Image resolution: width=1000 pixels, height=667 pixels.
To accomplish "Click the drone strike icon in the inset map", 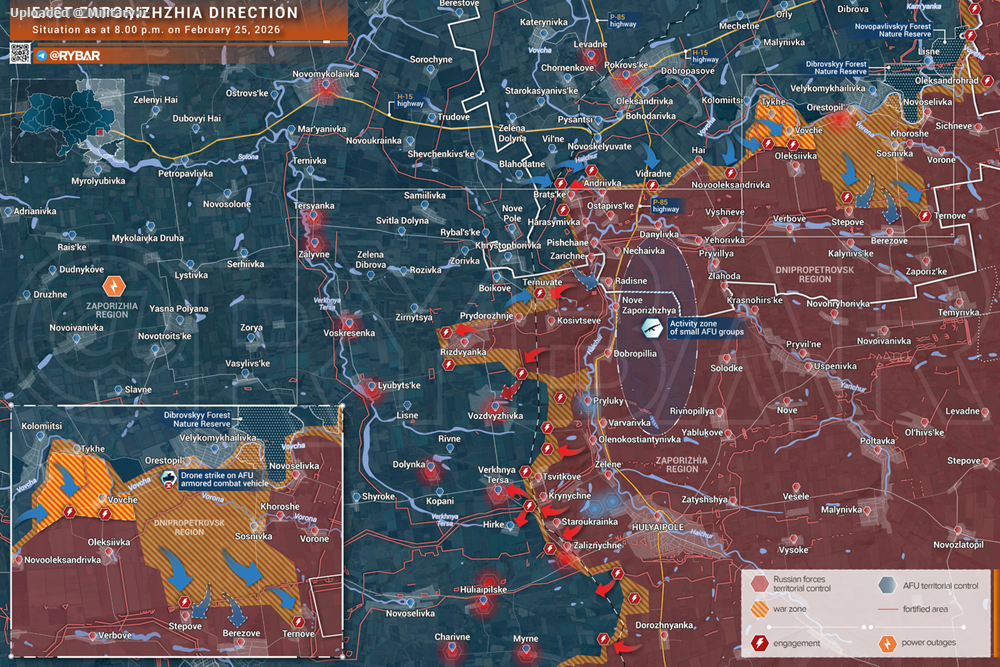I will pos(168,480).
